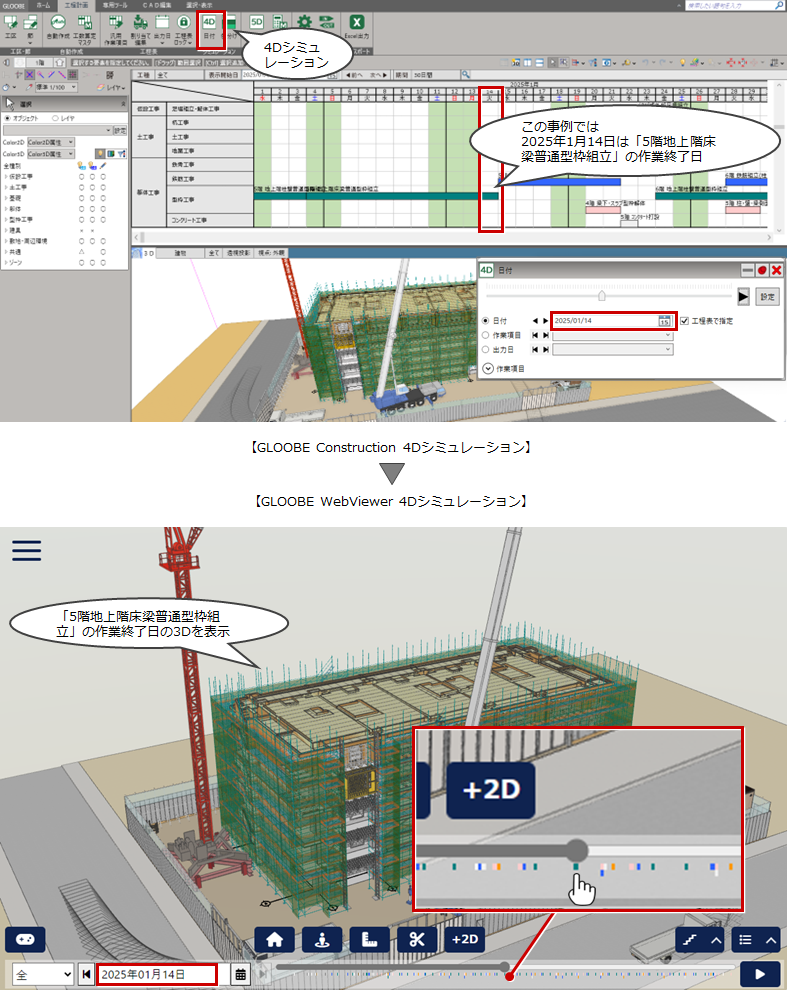Open the 選択・表示 ribbon tab

(199, 5)
